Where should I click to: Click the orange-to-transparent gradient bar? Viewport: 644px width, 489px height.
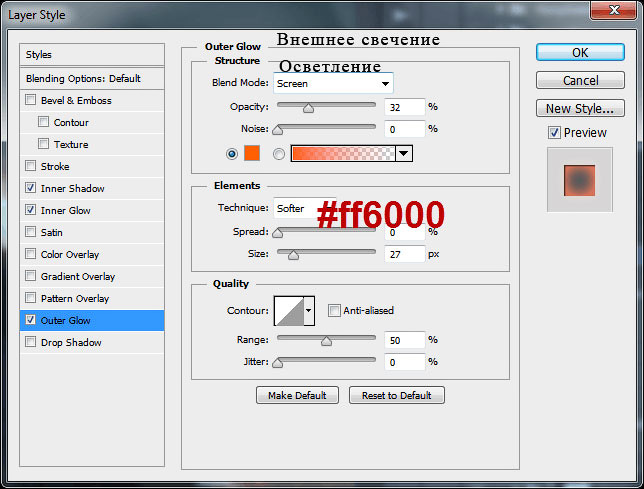tap(343, 154)
